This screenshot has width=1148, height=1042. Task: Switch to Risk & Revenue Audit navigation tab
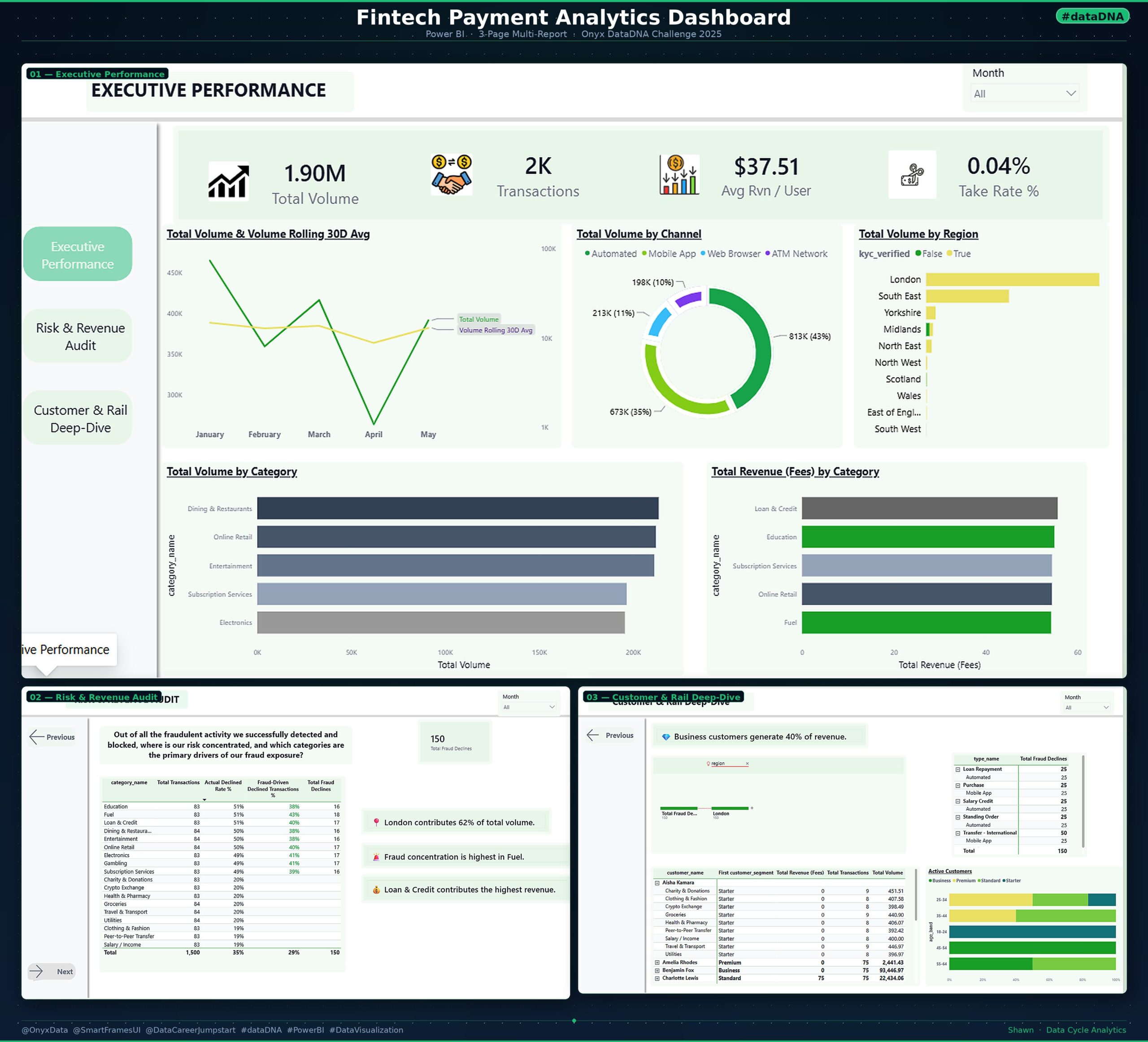click(78, 336)
